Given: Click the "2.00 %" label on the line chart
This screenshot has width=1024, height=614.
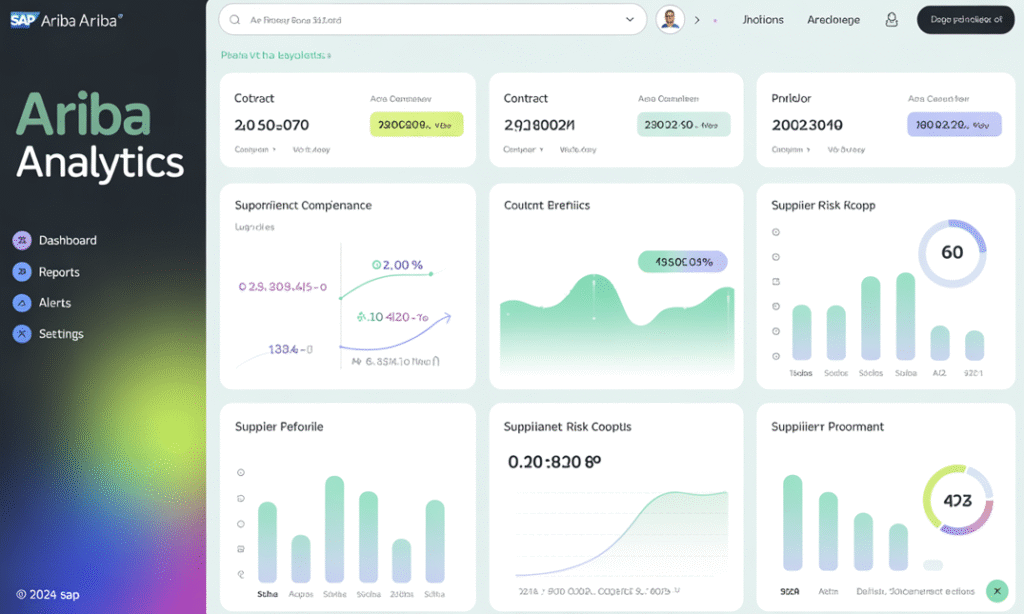Looking at the screenshot, I should point(398,265).
